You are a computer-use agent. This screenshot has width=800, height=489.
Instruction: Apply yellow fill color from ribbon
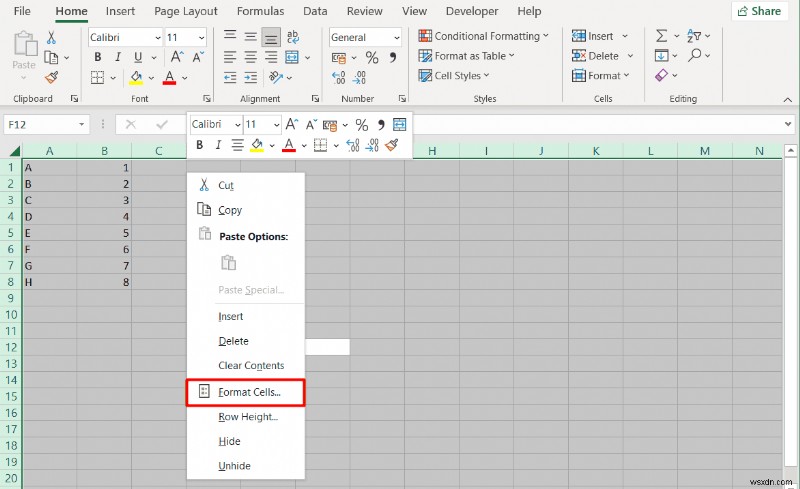click(x=136, y=78)
